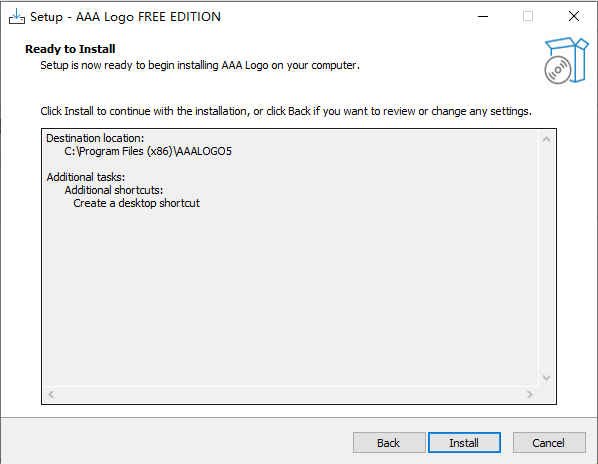598x464 pixels.
Task: Click the horizontal scrollbar track in summary box
Action: [290, 394]
